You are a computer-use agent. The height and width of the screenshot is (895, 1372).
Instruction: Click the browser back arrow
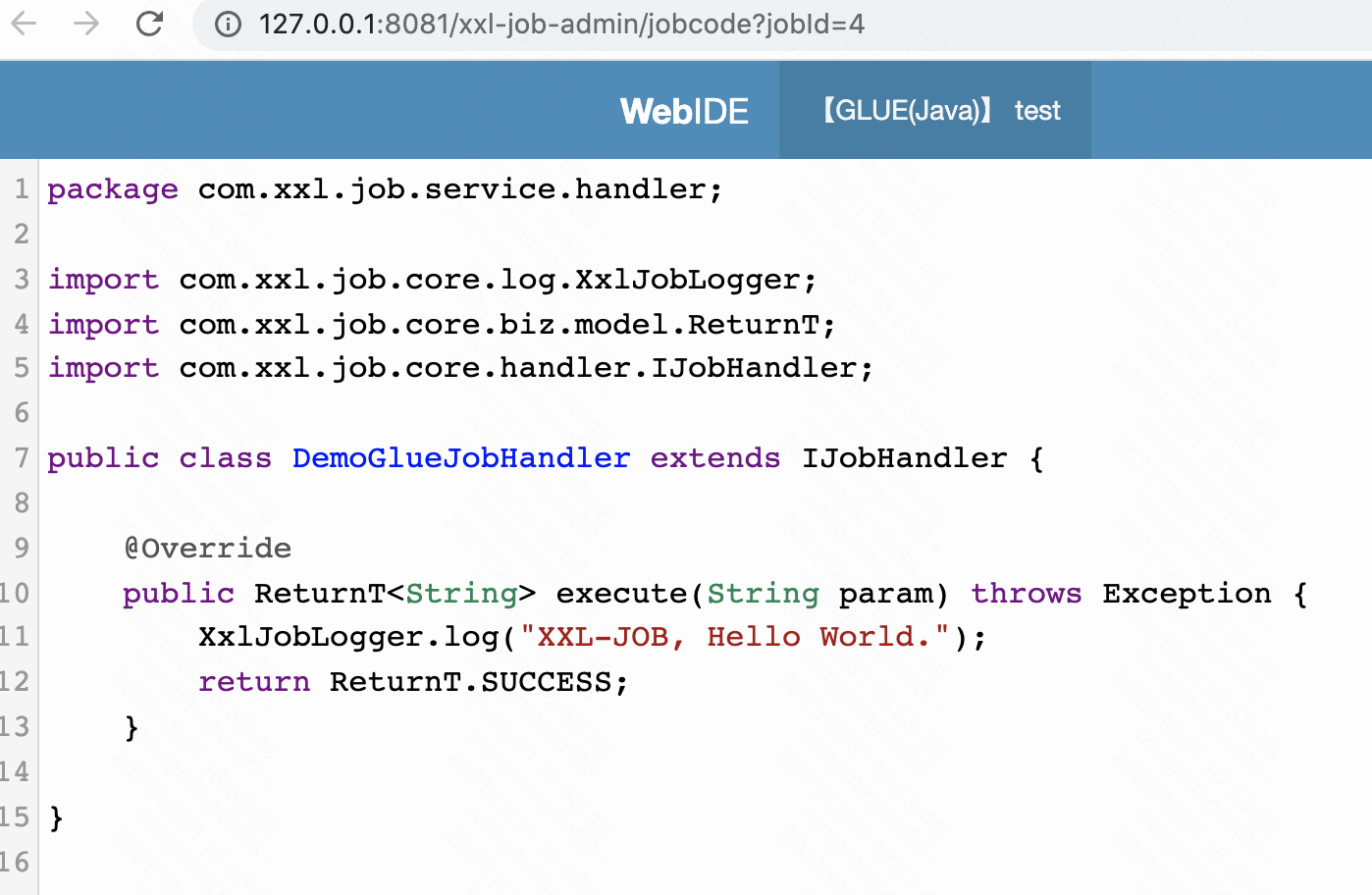[x=24, y=24]
